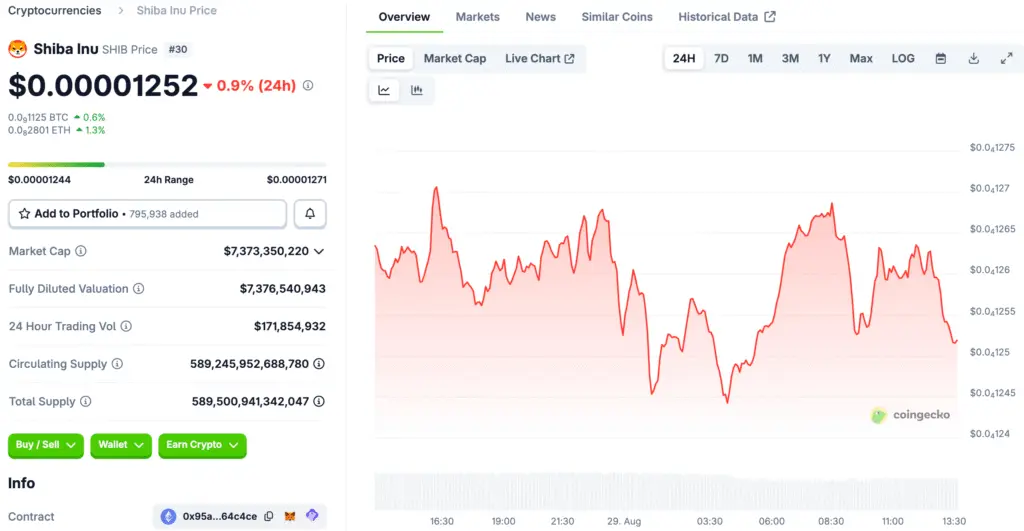Click Add to Portfolio button

(x=148, y=214)
